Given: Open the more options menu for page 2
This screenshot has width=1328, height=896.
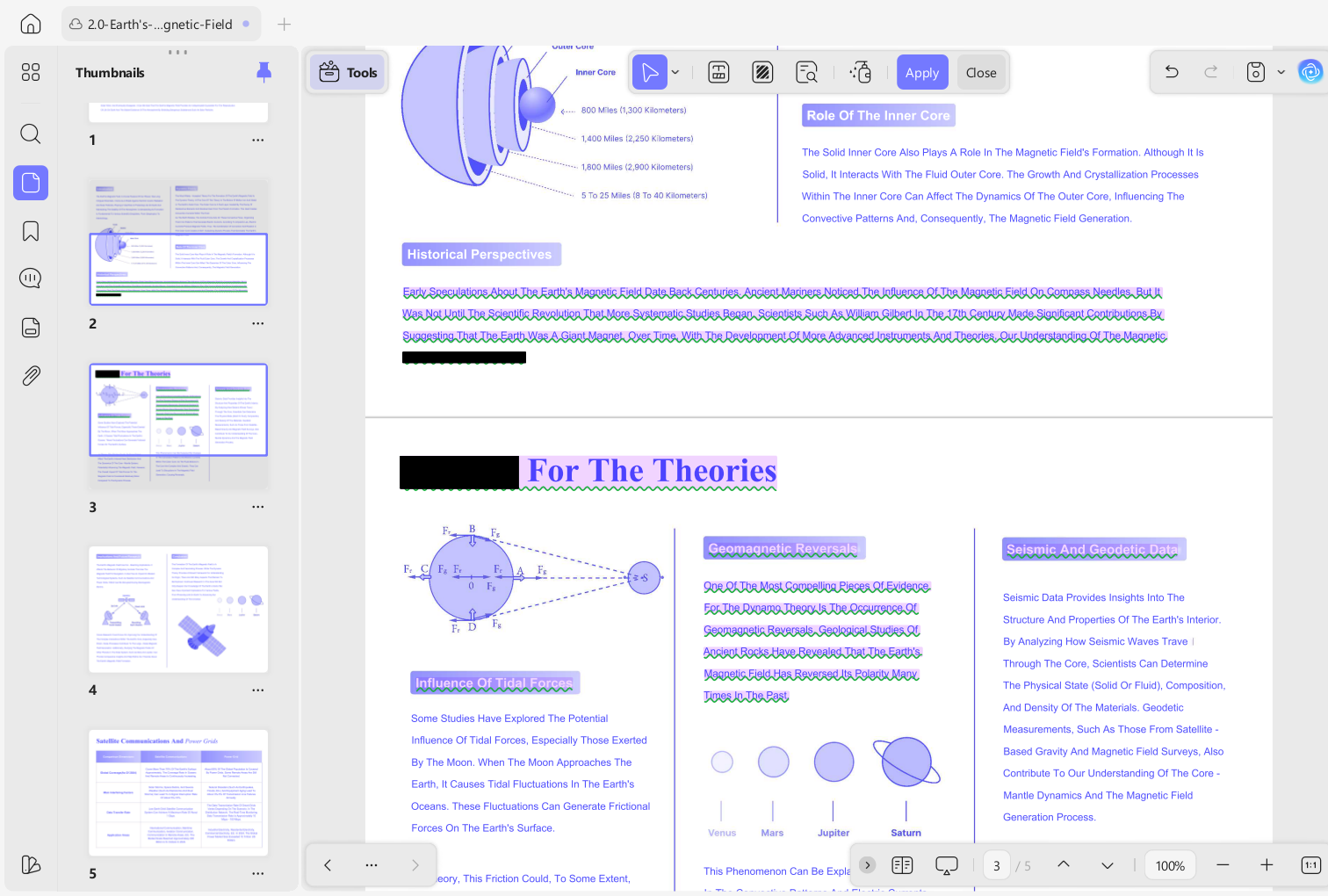Looking at the screenshot, I should pyautogui.click(x=257, y=323).
